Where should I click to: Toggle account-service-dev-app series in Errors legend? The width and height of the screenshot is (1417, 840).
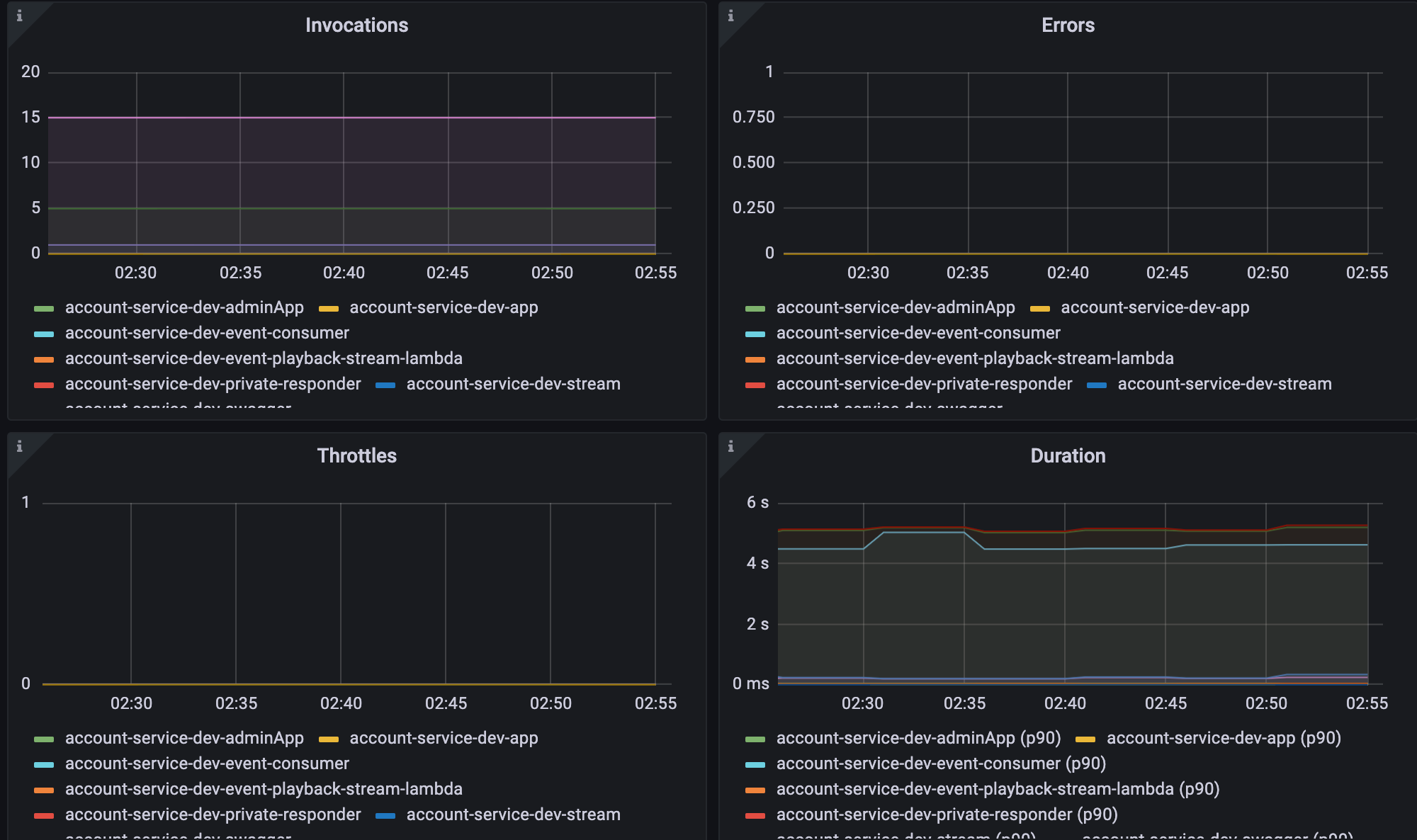(x=1155, y=307)
